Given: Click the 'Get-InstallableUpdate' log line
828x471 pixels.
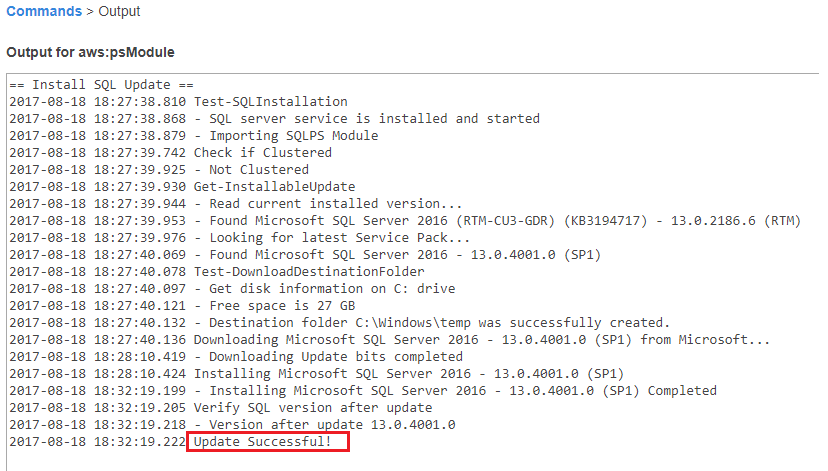Looking at the screenshot, I should point(182,186).
